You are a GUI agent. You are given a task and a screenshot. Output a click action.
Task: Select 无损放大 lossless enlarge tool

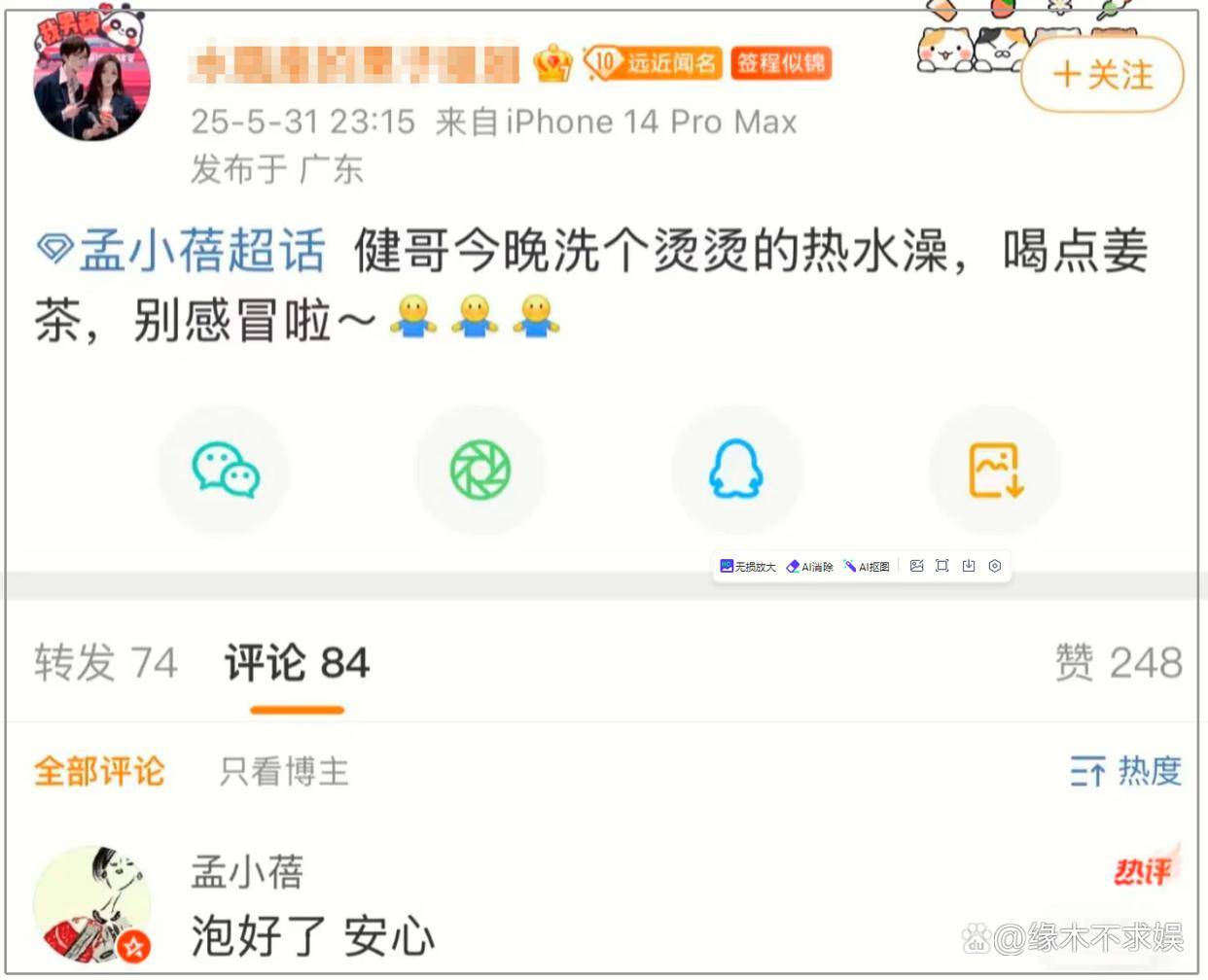[x=748, y=566]
